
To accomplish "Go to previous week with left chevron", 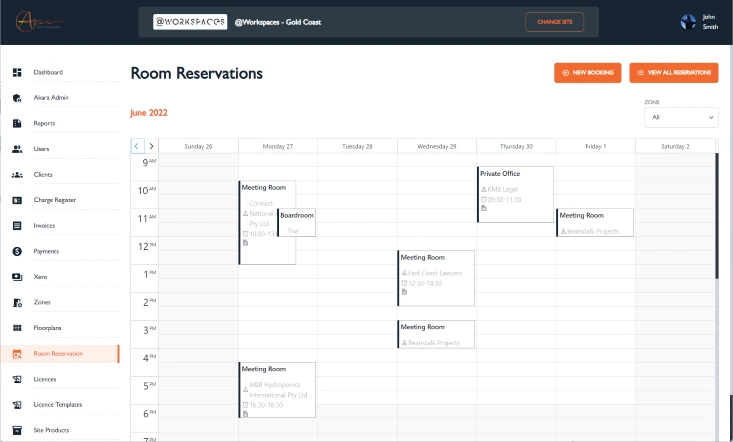I will 138,146.
